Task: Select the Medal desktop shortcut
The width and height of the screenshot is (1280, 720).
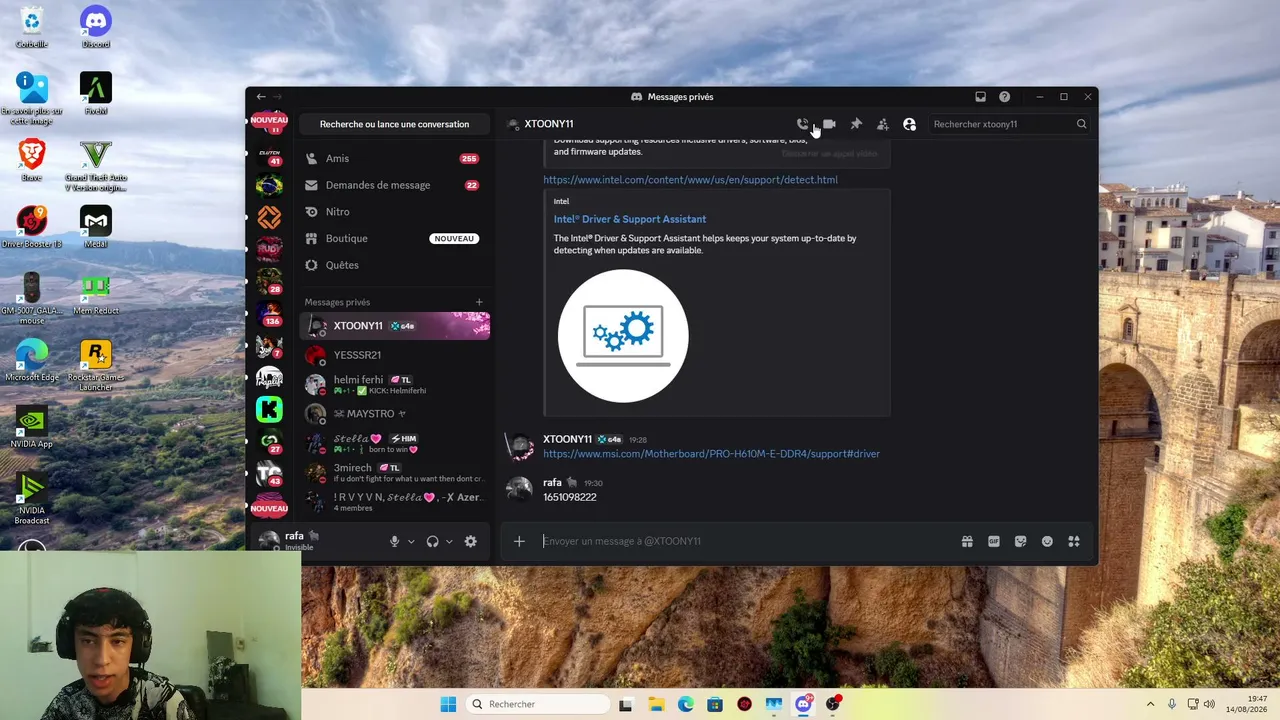Action: (x=96, y=227)
